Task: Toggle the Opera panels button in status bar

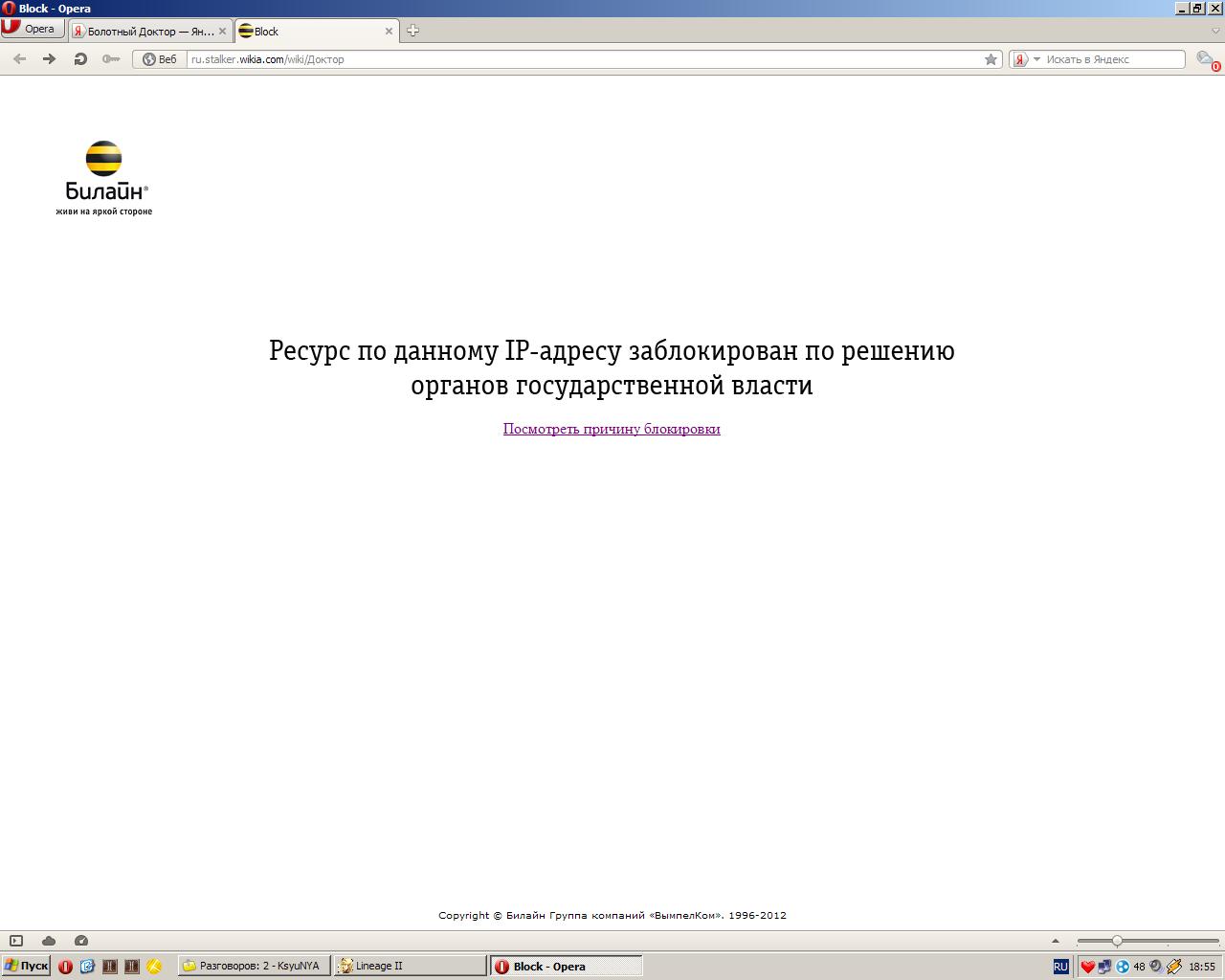Action: click(x=16, y=941)
